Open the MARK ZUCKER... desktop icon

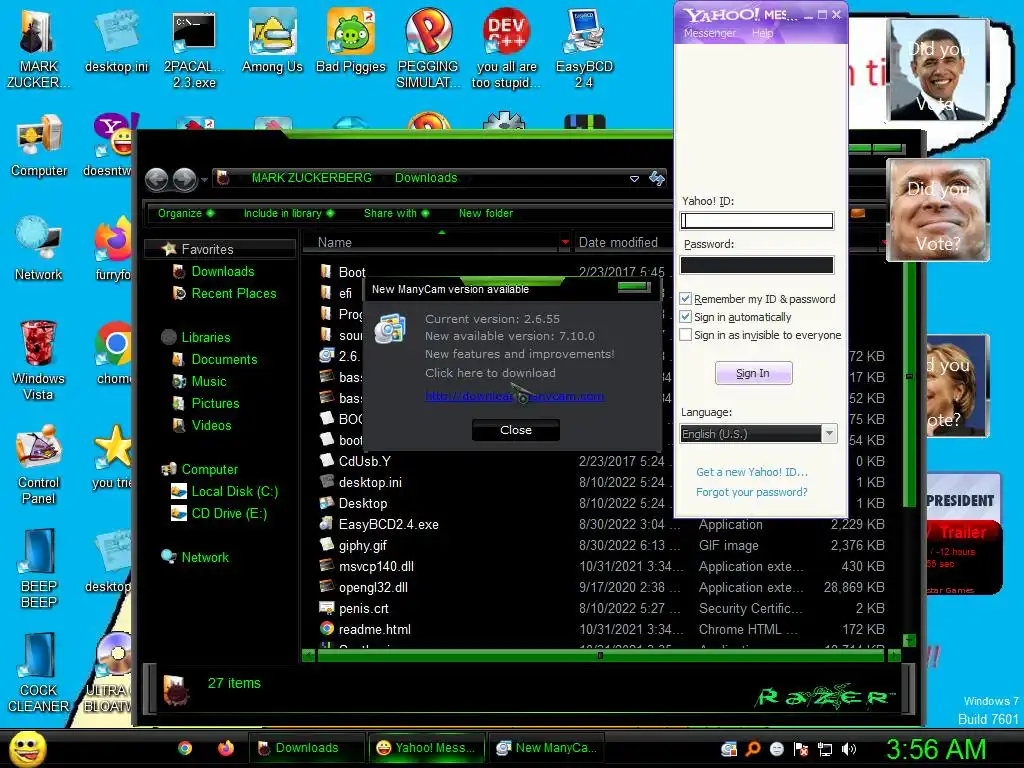tap(38, 49)
